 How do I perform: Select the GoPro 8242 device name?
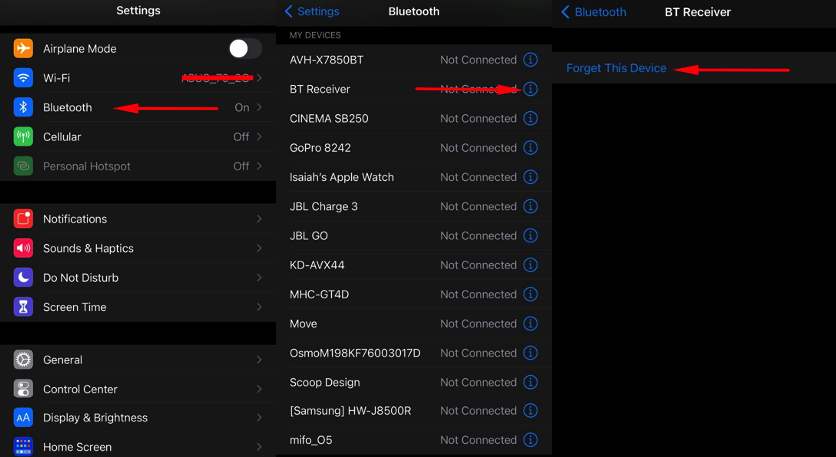[x=320, y=148]
